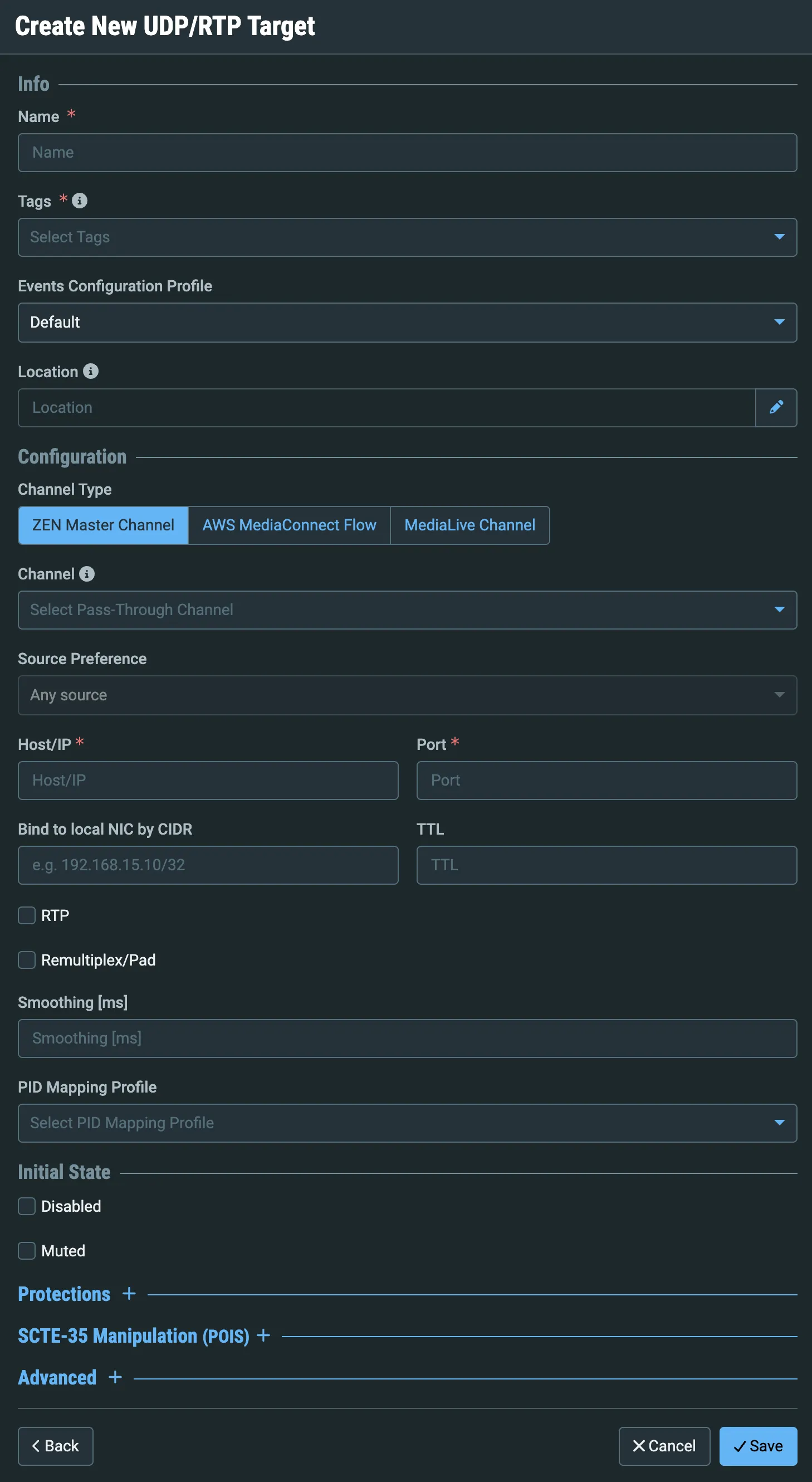Enable the RTP checkbox
Viewport: 812px width, 1482px height.
[26, 915]
